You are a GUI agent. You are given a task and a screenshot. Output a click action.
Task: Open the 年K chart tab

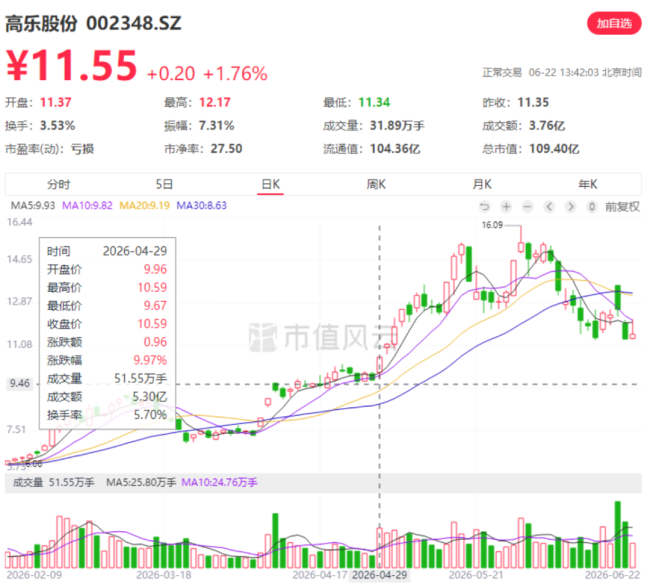pos(588,184)
